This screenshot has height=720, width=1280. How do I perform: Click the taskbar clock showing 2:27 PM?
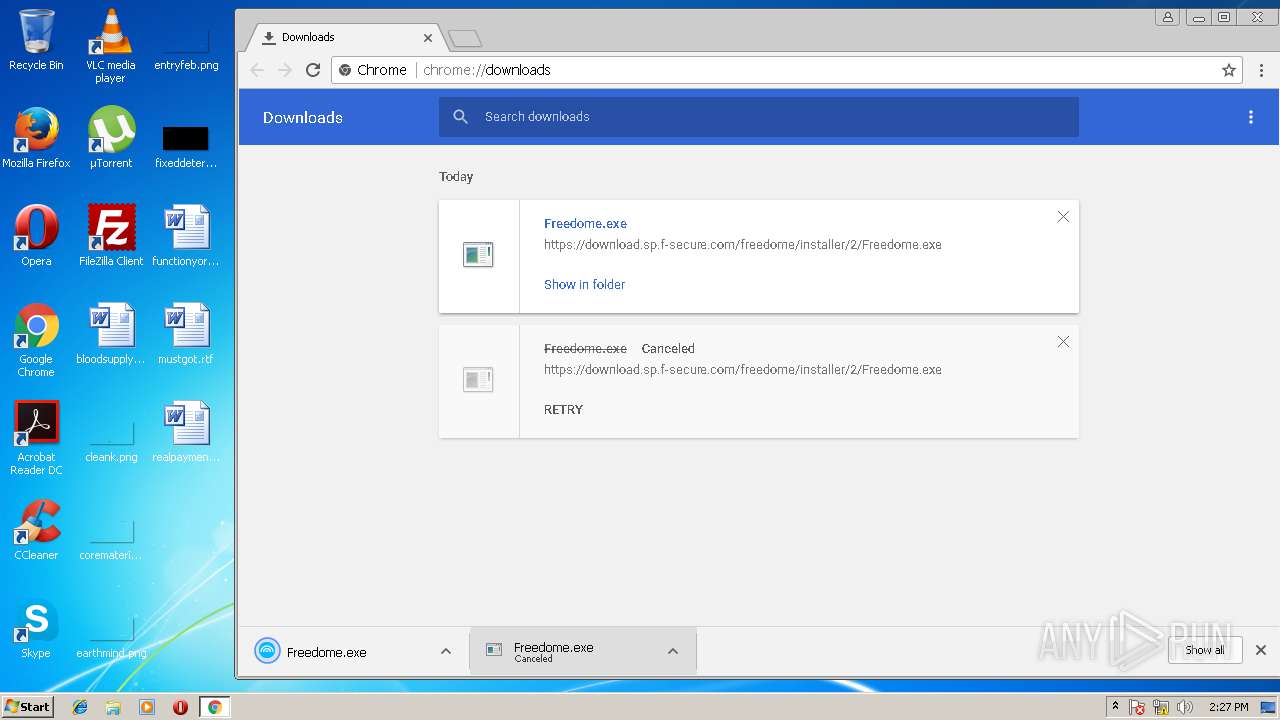[x=1228, y=707]
